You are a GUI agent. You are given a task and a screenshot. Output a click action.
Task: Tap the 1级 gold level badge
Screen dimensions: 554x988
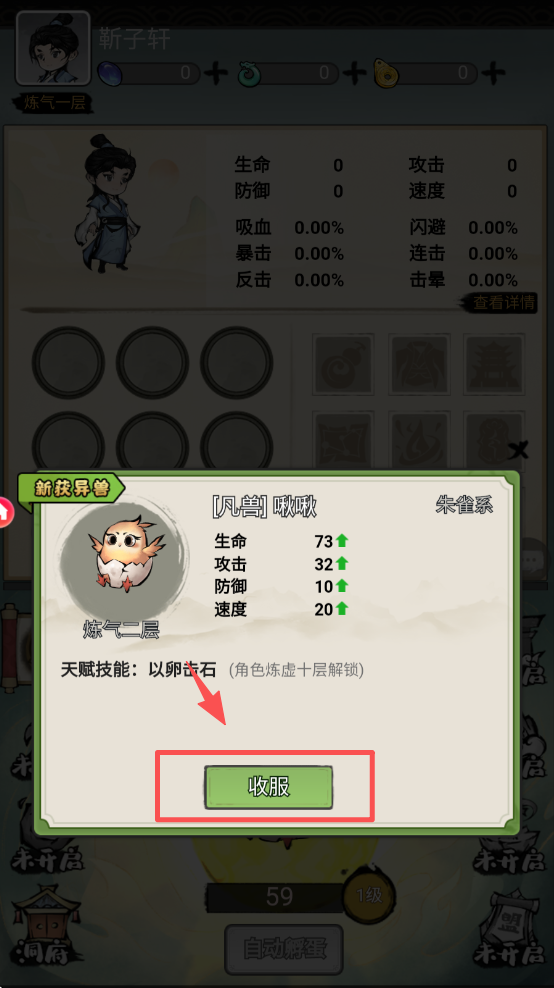pyautogui.click(x=369, y=895)
